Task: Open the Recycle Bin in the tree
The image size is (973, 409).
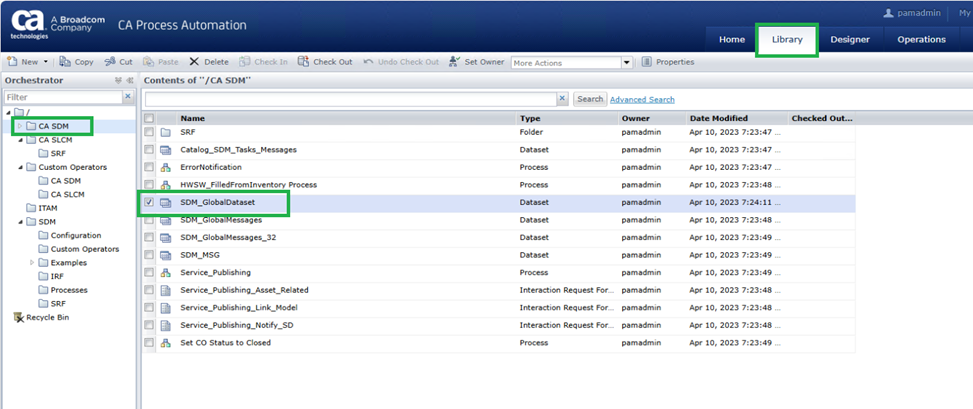Action: [19, 317]
